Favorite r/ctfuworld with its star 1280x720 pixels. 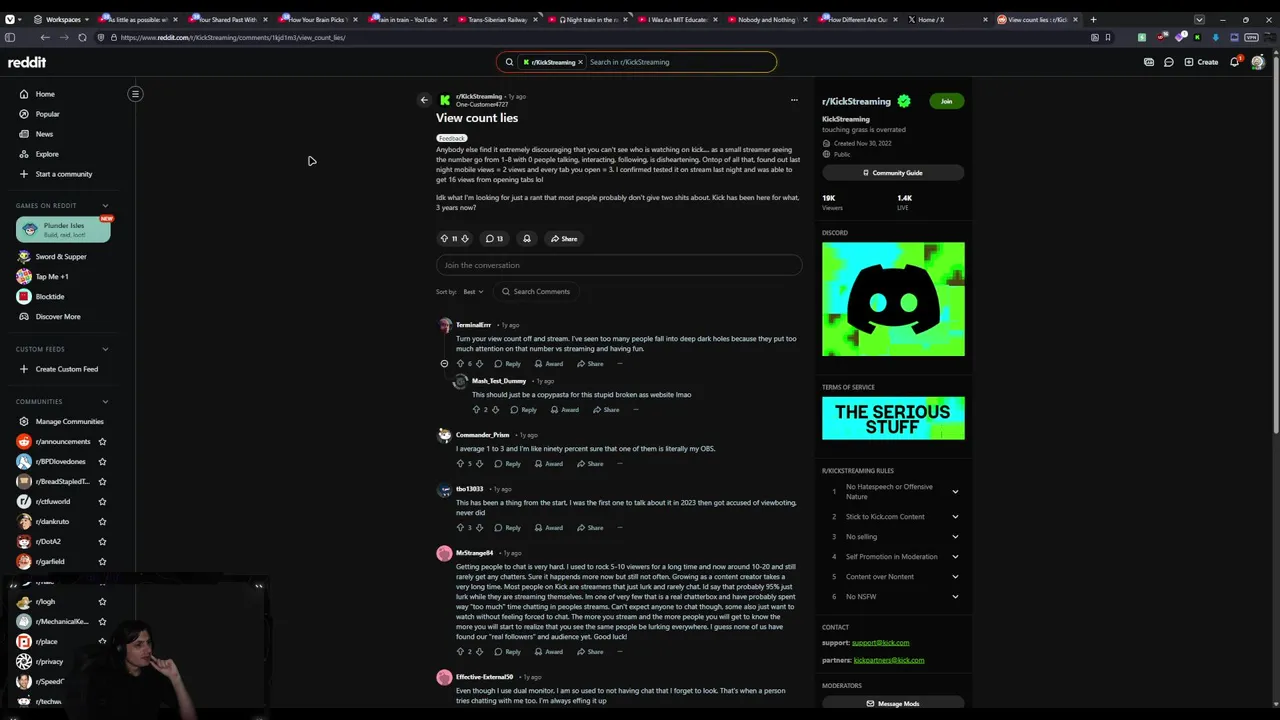(102, 502)
